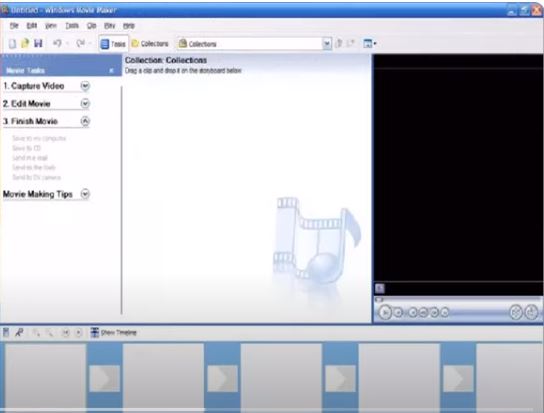Screen dimensions: 544x413
Task: Click the preview monitor seek bar
Action: click(459, 299)
